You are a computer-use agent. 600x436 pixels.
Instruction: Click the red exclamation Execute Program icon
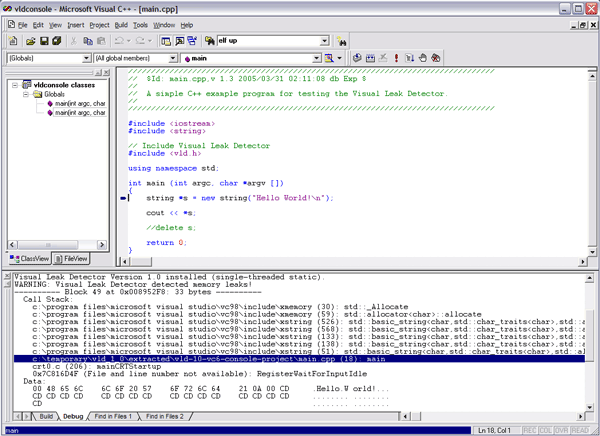click(396, 59)
